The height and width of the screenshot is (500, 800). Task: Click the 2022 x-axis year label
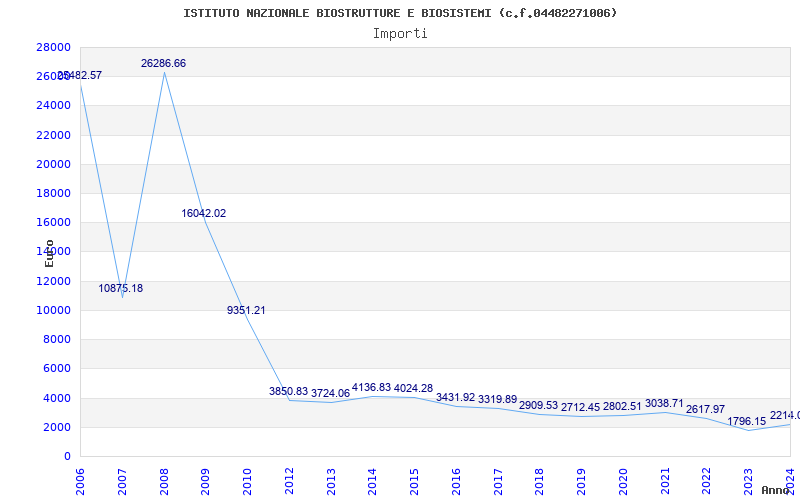click(707, 482)
